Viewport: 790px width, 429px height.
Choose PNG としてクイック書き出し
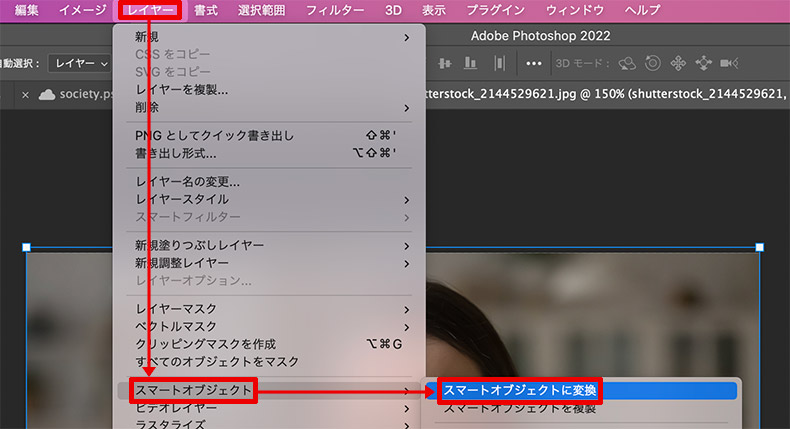click(271, 135)
